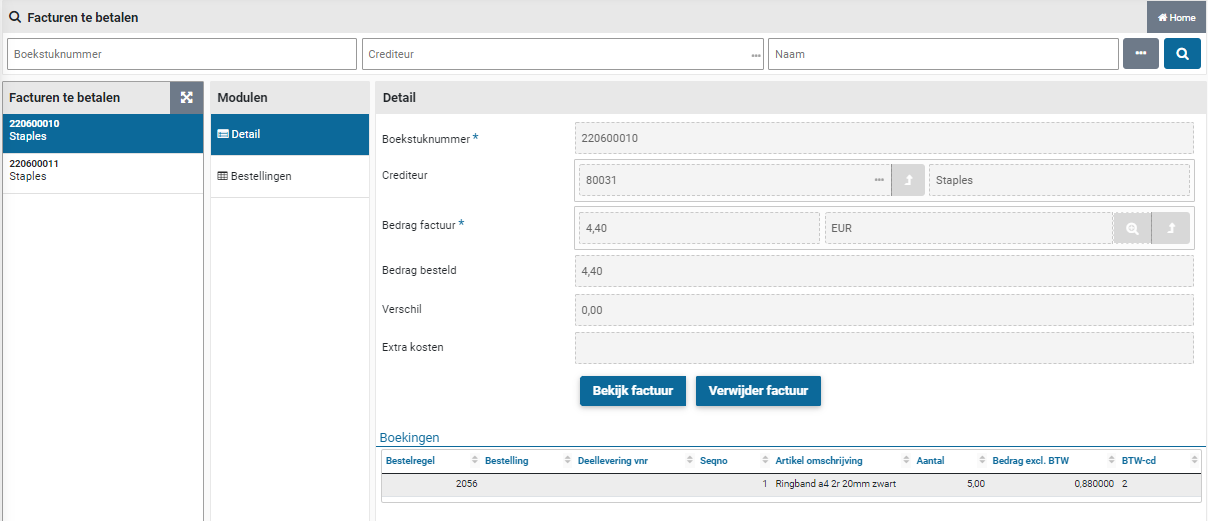
Task: Click the Bekijk factuur button
Action: (x=632, y=391)
